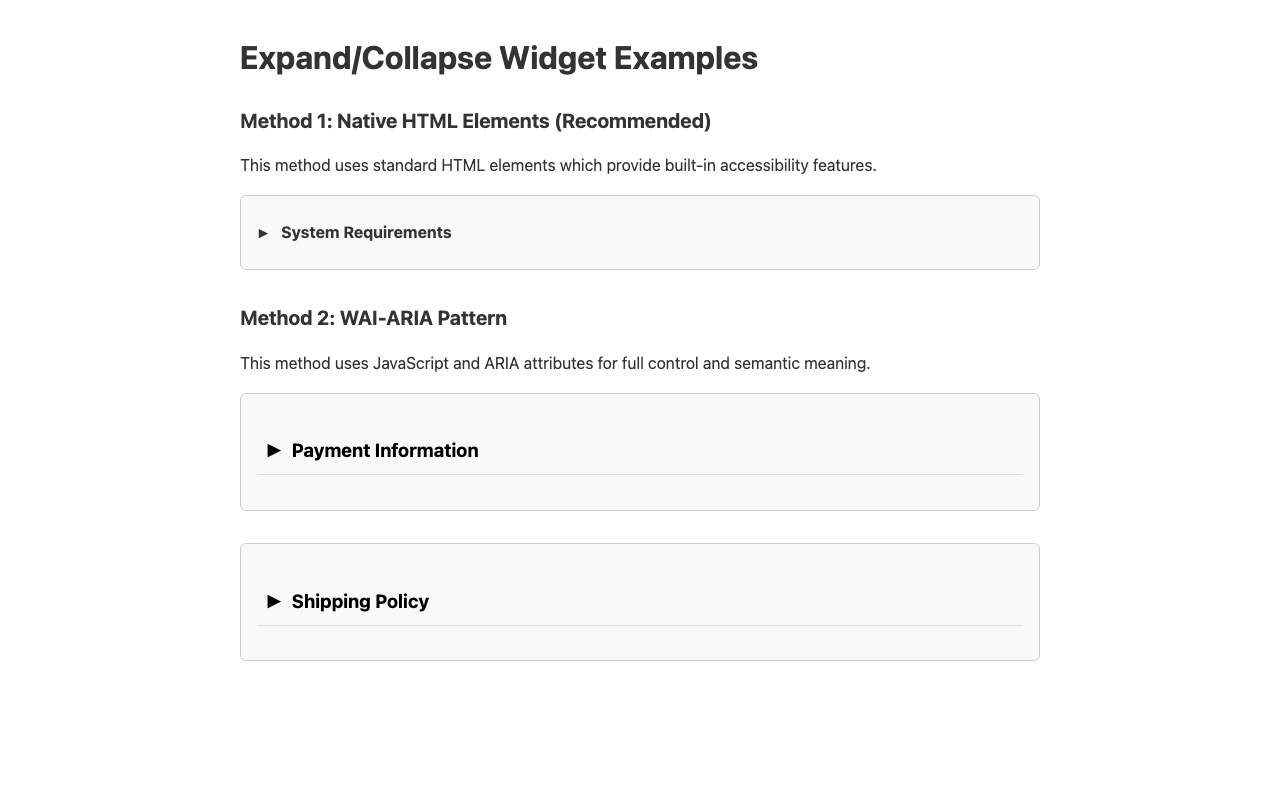1280x800 pixels.
Task: Toggle the Shipping Policy arrow icon
Action: click(274, 602)
